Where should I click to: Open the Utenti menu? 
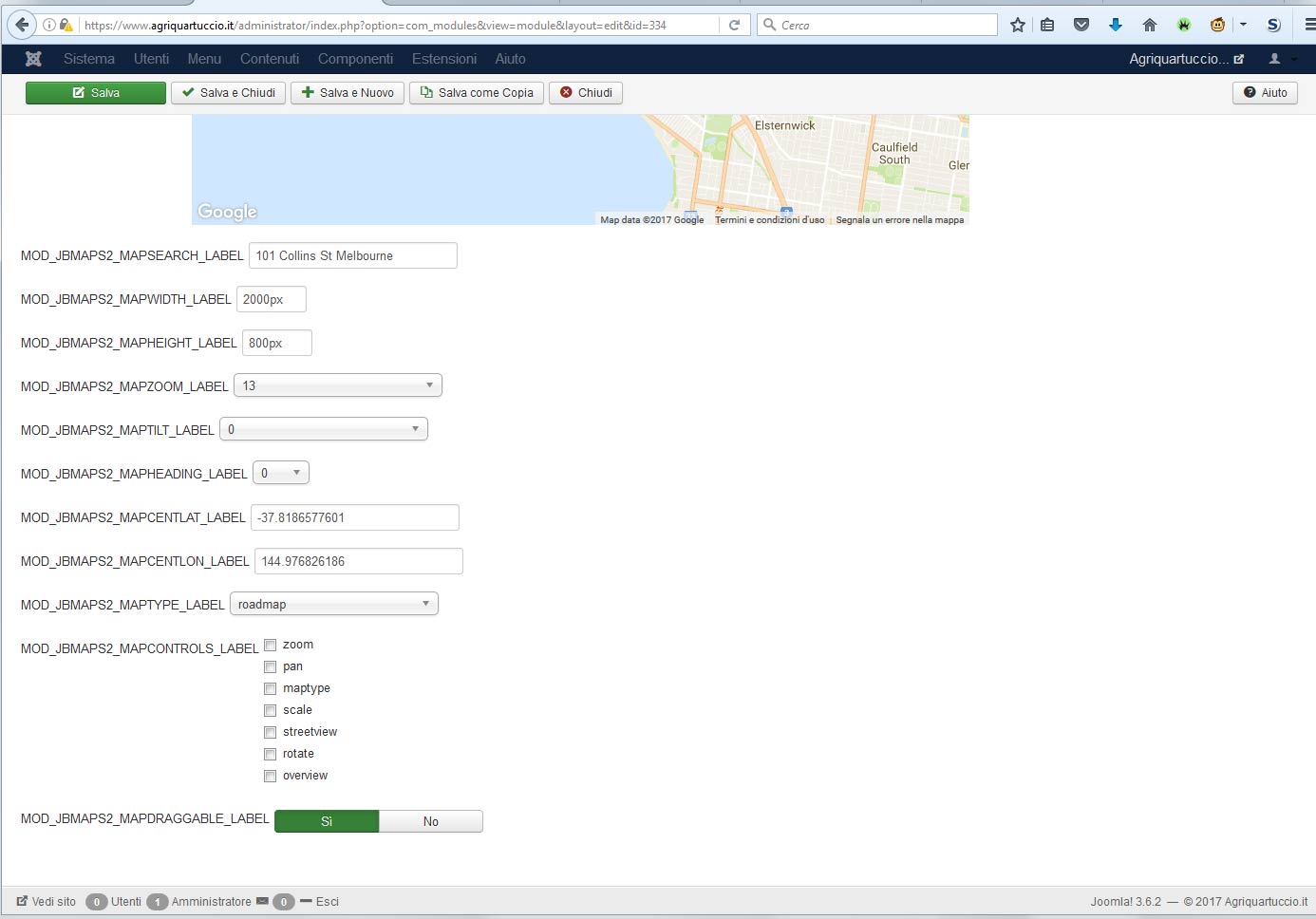151,59
